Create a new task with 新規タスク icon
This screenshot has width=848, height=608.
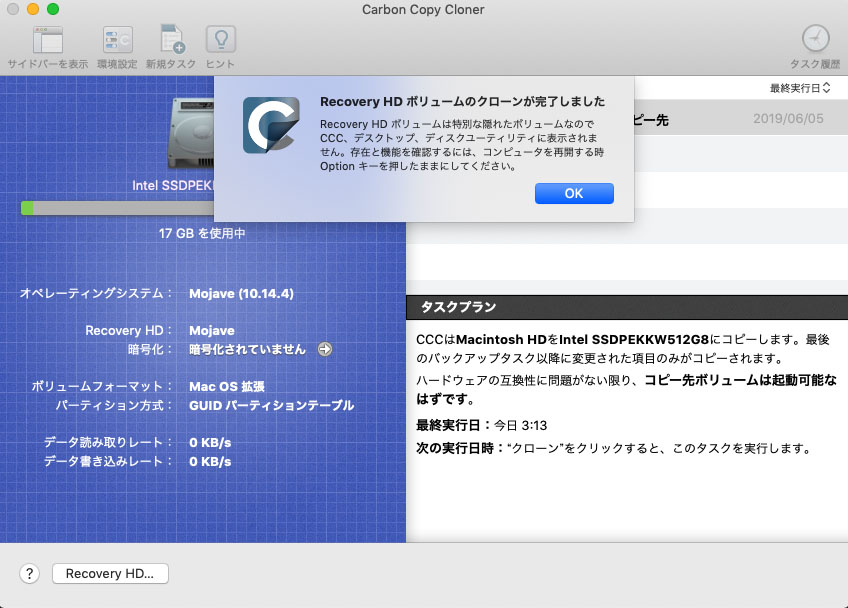tap(171, 40)
